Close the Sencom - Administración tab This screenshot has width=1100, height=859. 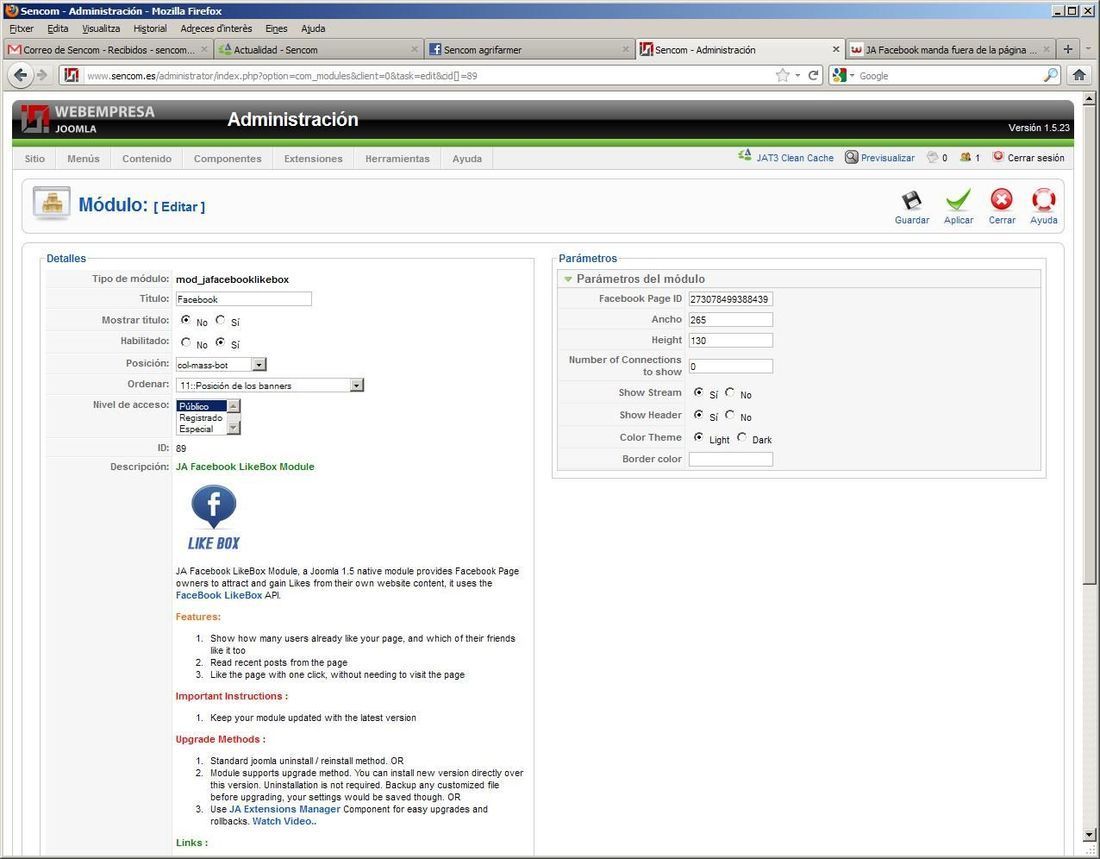836,49
